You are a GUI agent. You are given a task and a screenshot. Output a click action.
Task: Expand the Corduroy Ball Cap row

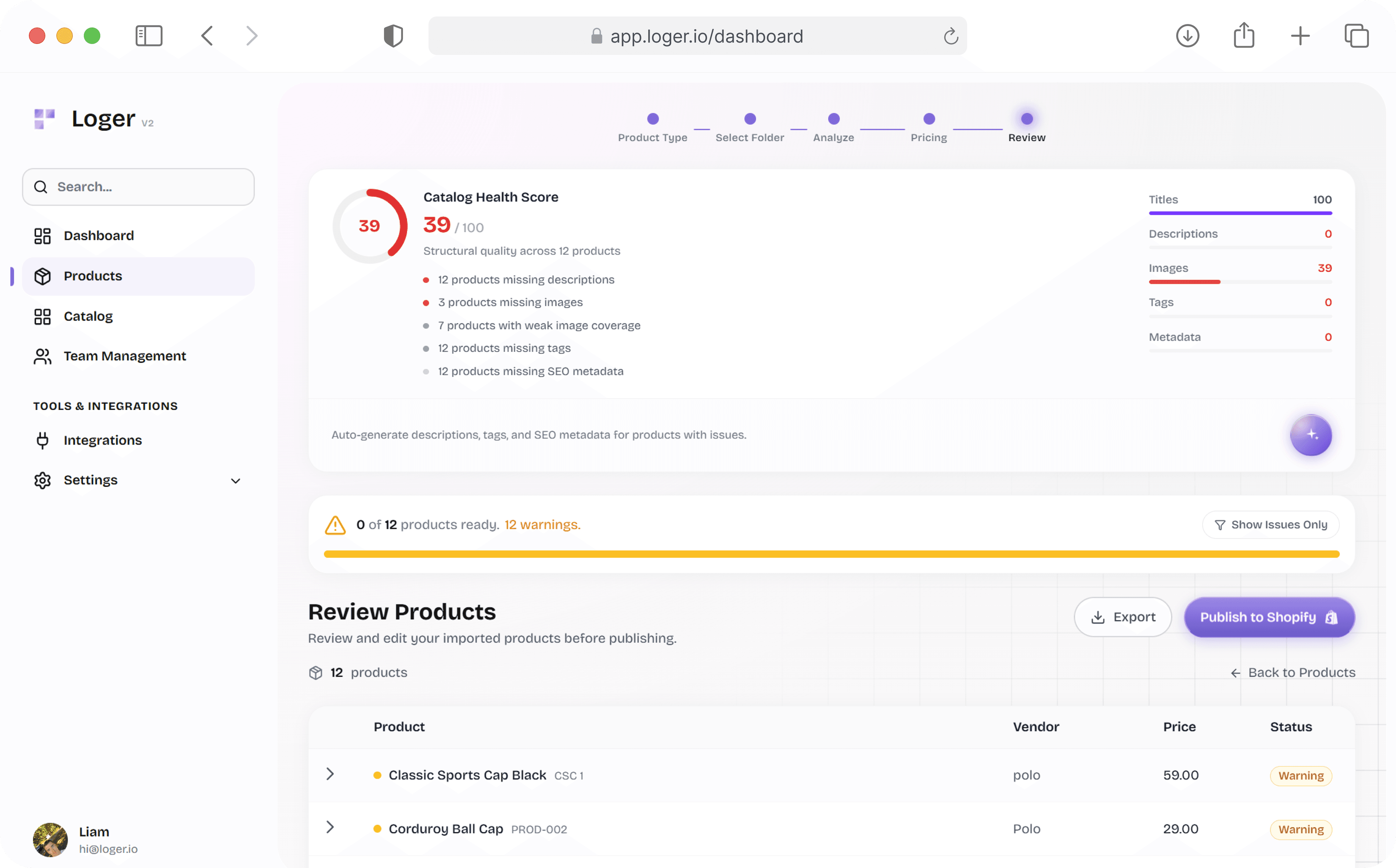[330, 829]
